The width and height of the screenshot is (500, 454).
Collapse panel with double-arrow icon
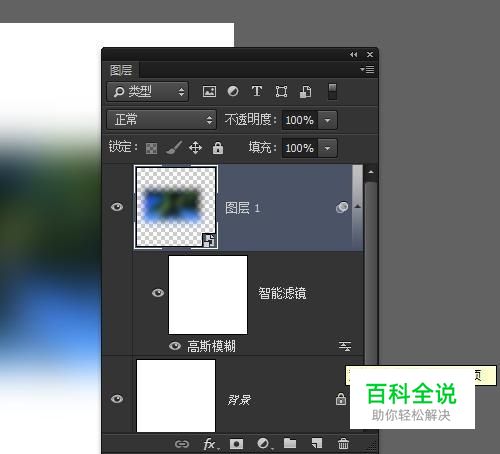pyautogui.click(x=353, y=55)
